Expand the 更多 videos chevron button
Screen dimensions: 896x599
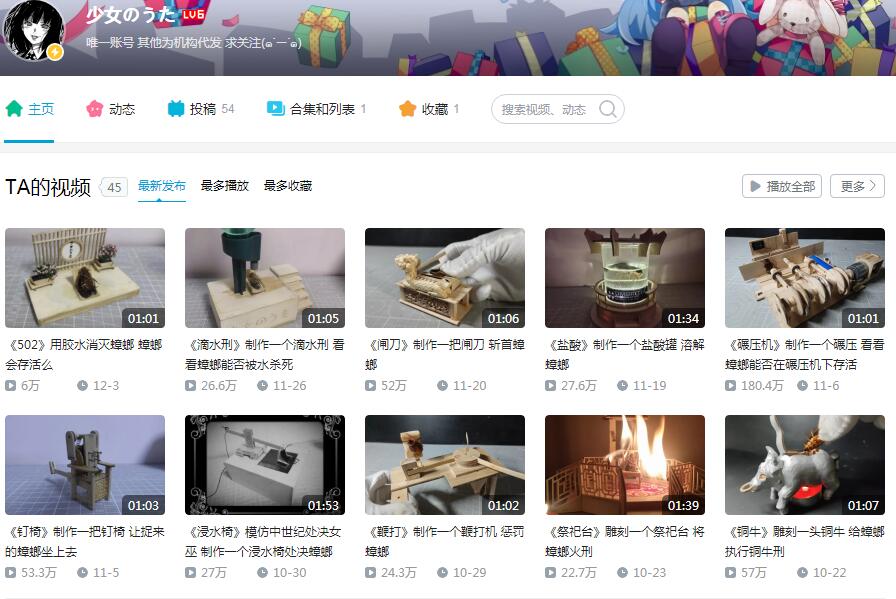pyautogui.click(x=857, y=186)
